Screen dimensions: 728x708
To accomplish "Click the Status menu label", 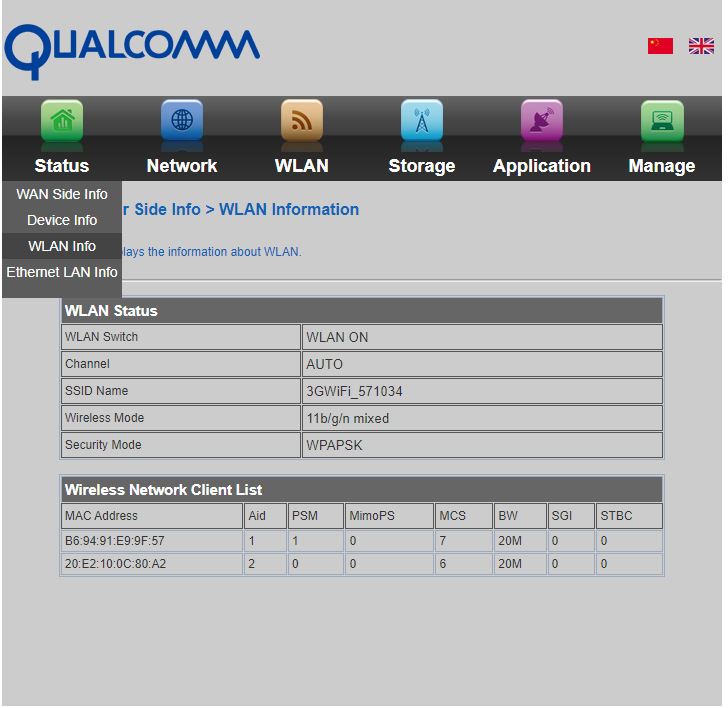I will click(62, 166).
